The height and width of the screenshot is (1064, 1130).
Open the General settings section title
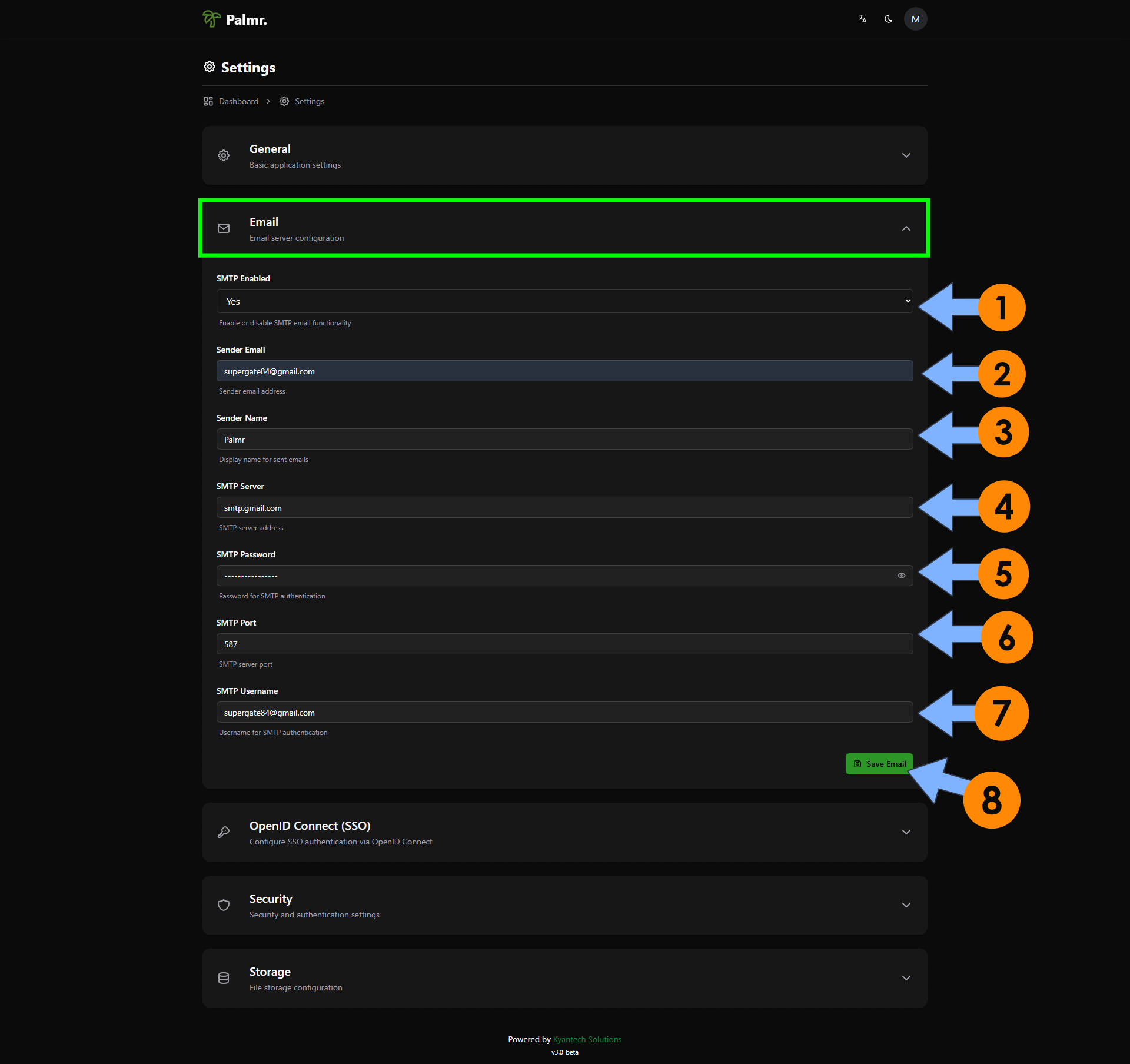pos(270,149)
